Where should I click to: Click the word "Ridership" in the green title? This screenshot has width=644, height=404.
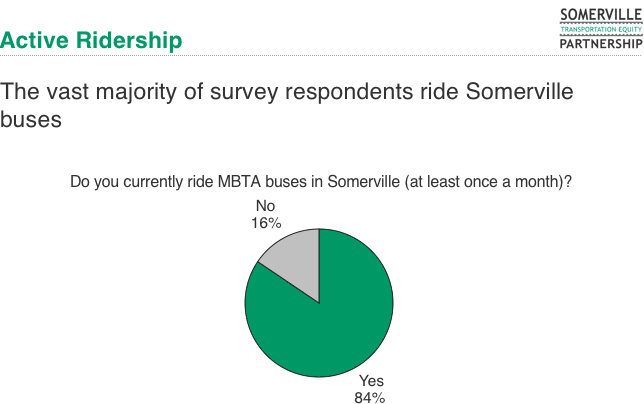(x=129, y=41)
